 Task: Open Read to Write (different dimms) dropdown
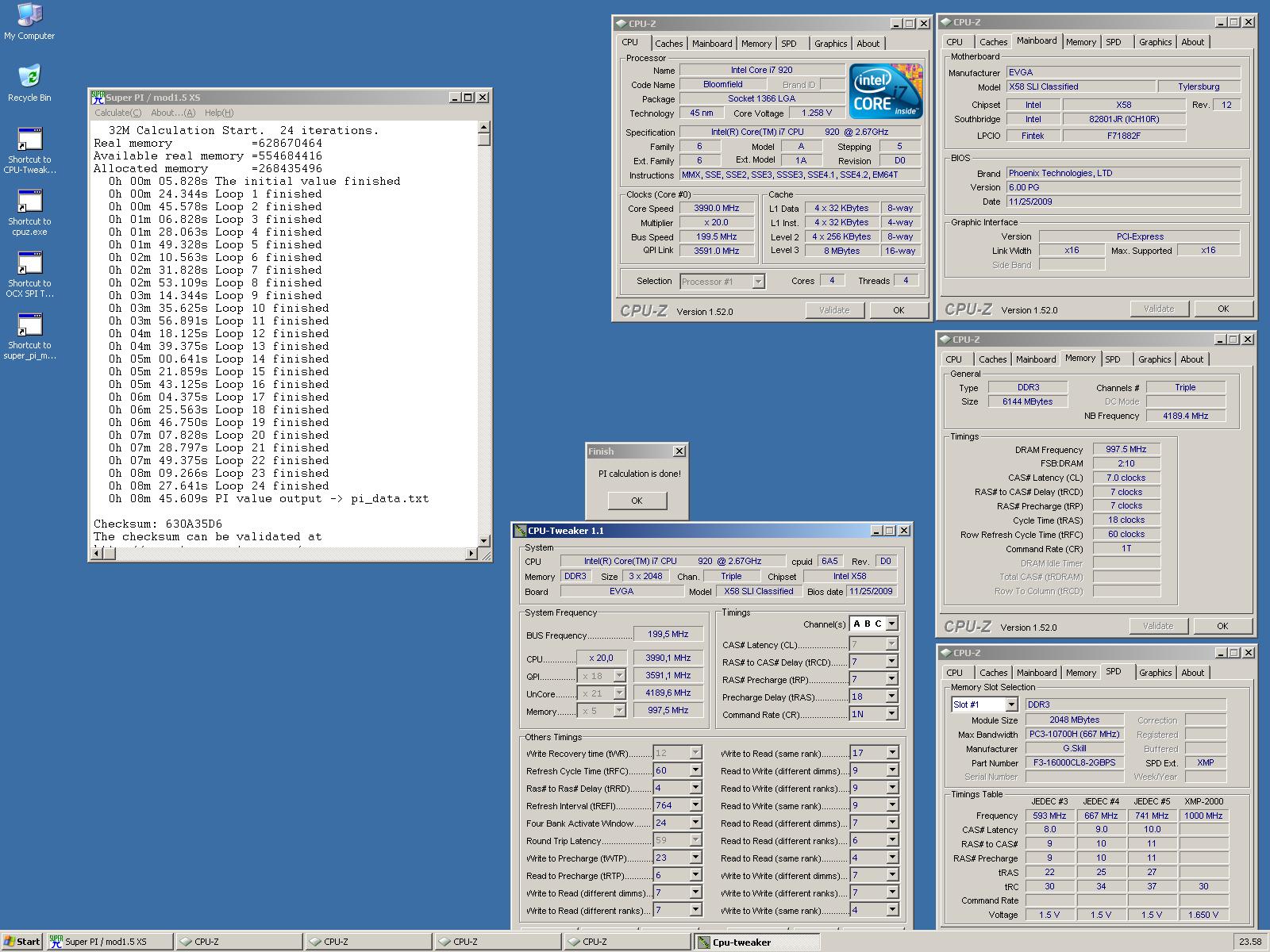pyautogui.click(x=891, y=770)
